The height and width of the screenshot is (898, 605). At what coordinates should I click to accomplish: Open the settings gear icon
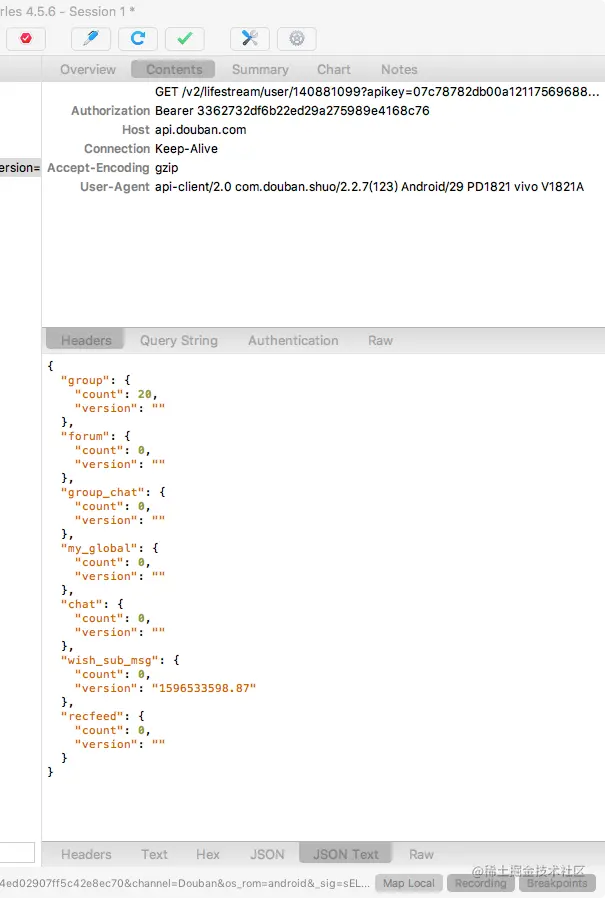pyautogui.click(x=296, y=38)
